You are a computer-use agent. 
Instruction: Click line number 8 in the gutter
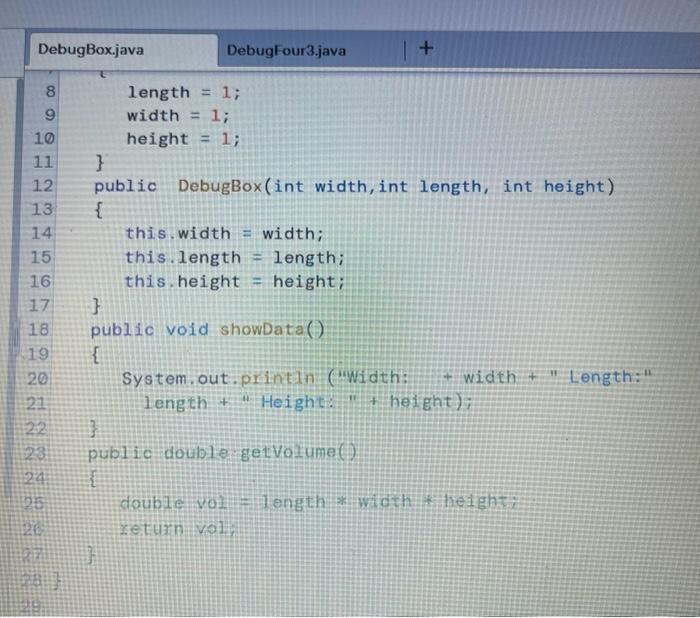(x=50, y=92)
